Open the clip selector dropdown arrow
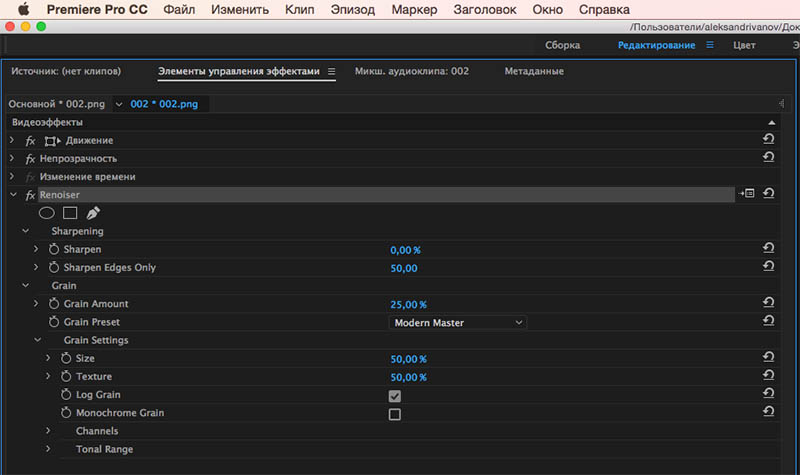This screenshot has width=800, height=475. click(x=119, y=105)
